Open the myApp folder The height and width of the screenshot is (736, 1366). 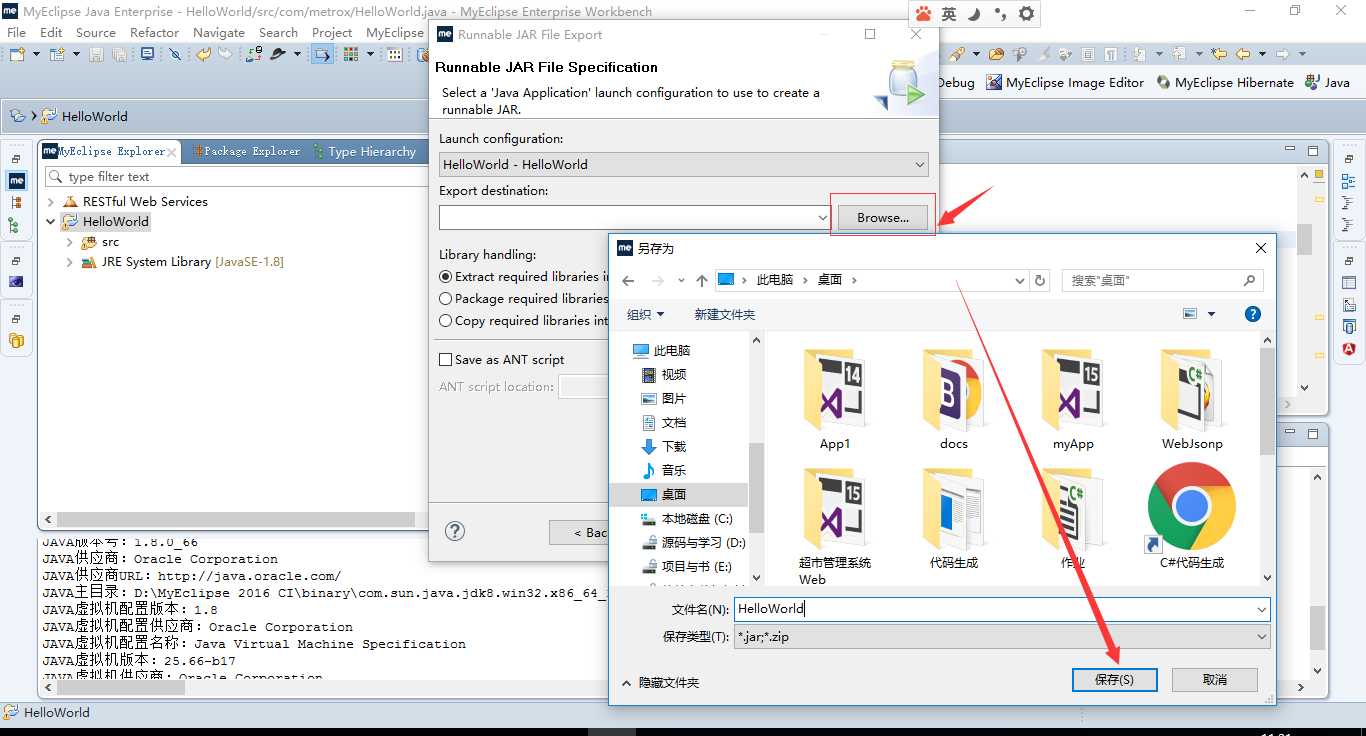pyautogui.click(x=1073, y=399)
